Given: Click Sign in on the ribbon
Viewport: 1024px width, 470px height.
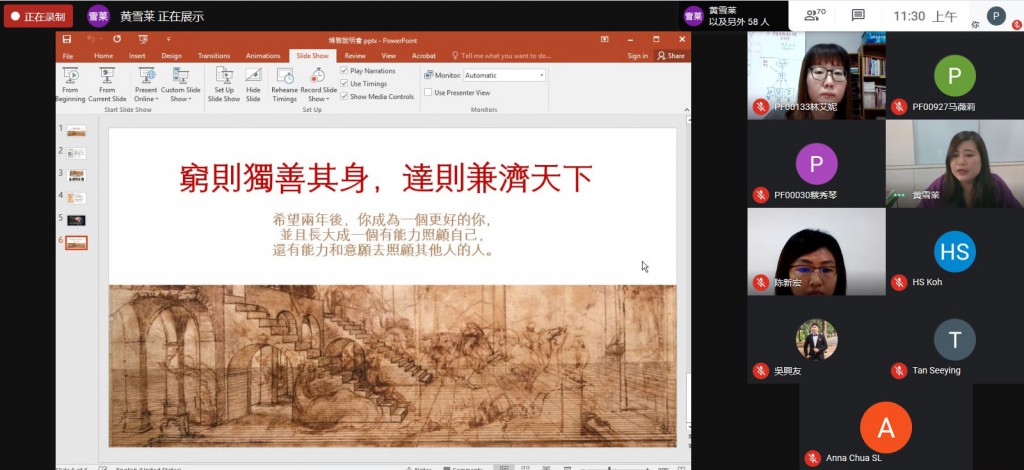Looking at the screenshot, I should point(637,56).
